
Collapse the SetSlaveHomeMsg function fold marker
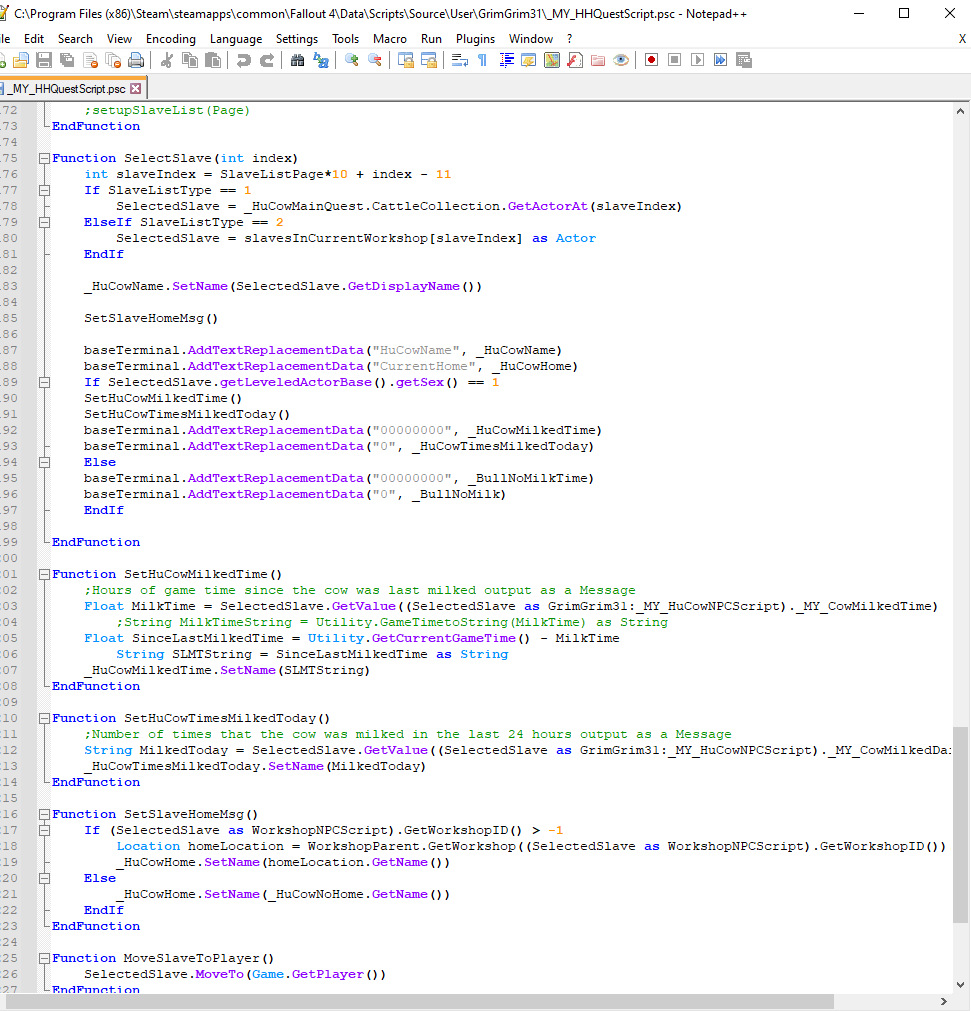(x=44, y=814)
